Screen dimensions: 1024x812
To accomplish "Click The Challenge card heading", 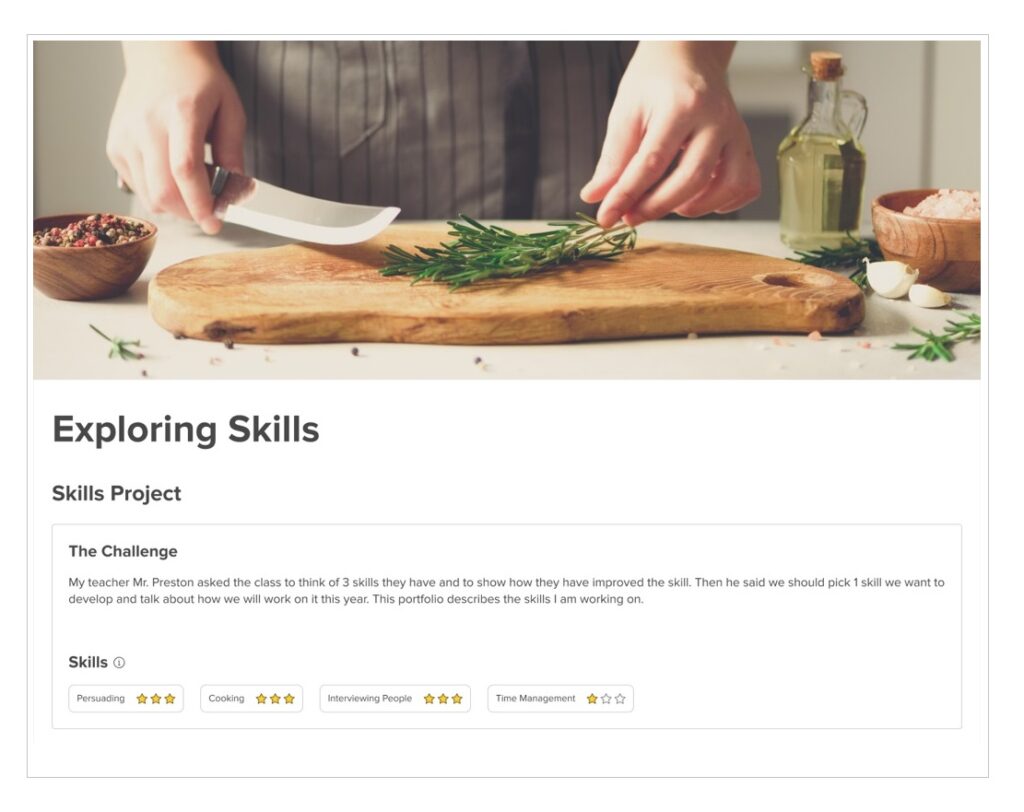I will click(123, 551).
